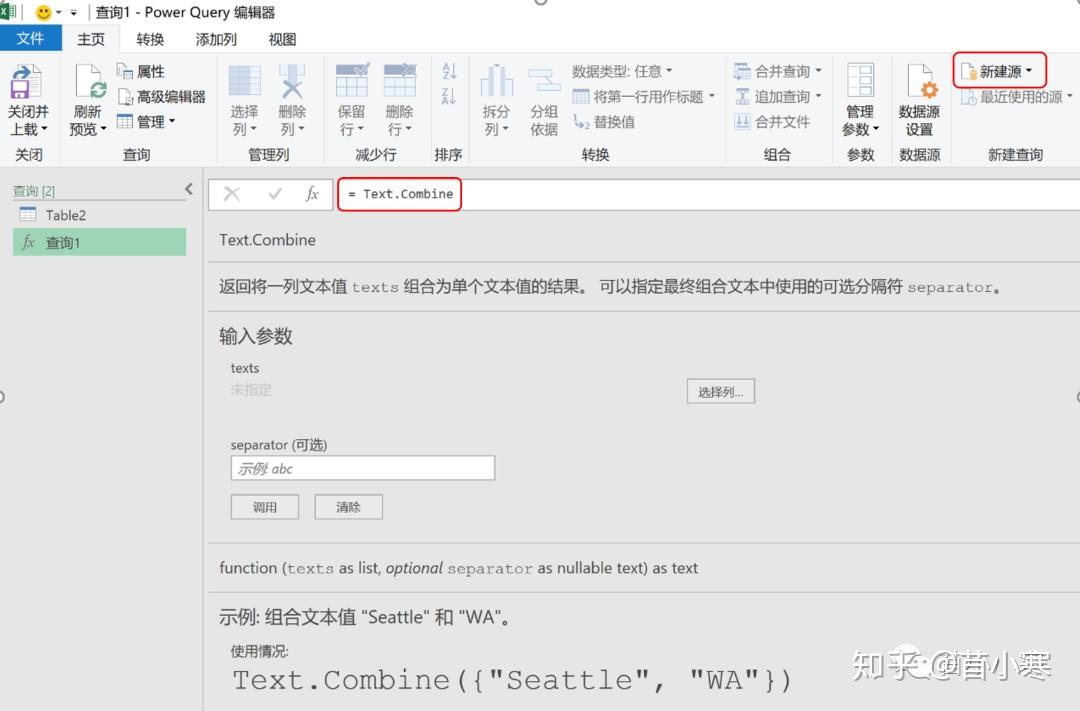Open 数据源设置 (Data Source Settings)

point(919,99)
